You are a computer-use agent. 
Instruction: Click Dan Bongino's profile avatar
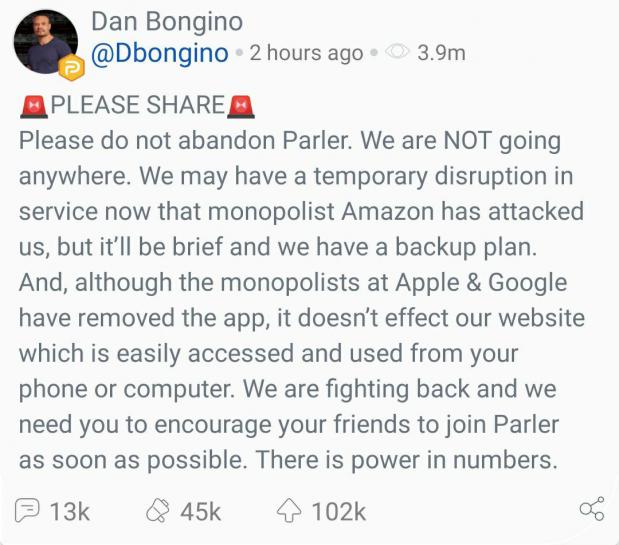pos(44,42)
